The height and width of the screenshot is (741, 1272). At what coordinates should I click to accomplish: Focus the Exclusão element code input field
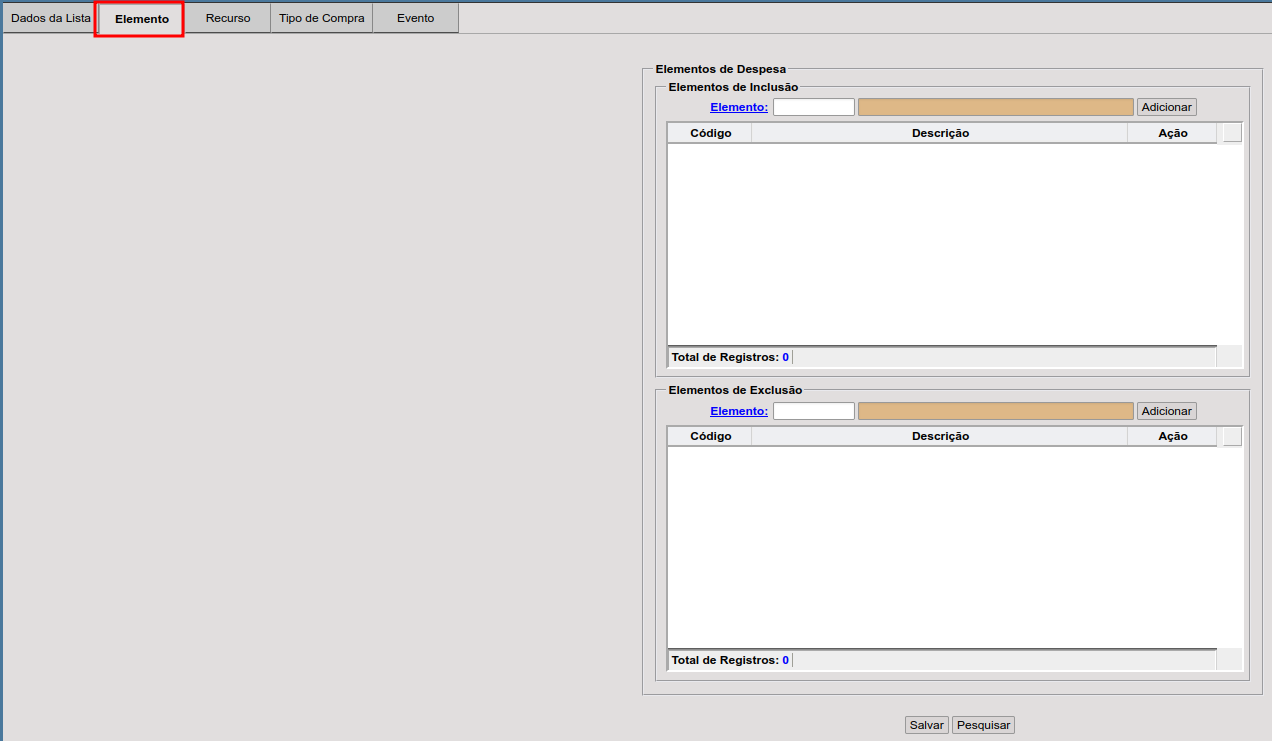[x=814, y=411]
